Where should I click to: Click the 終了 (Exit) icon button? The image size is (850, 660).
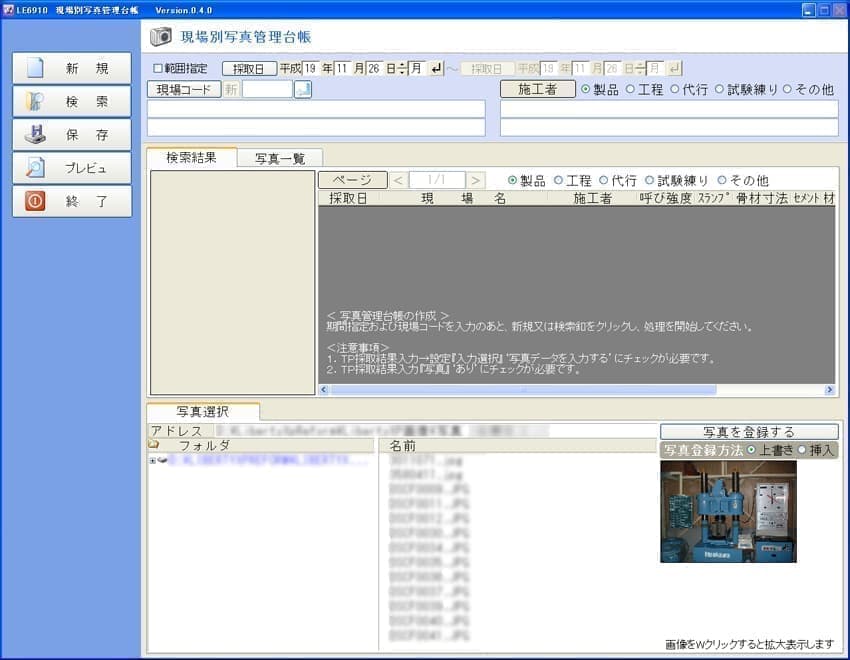pyautogui.click(x=72, y=201)
